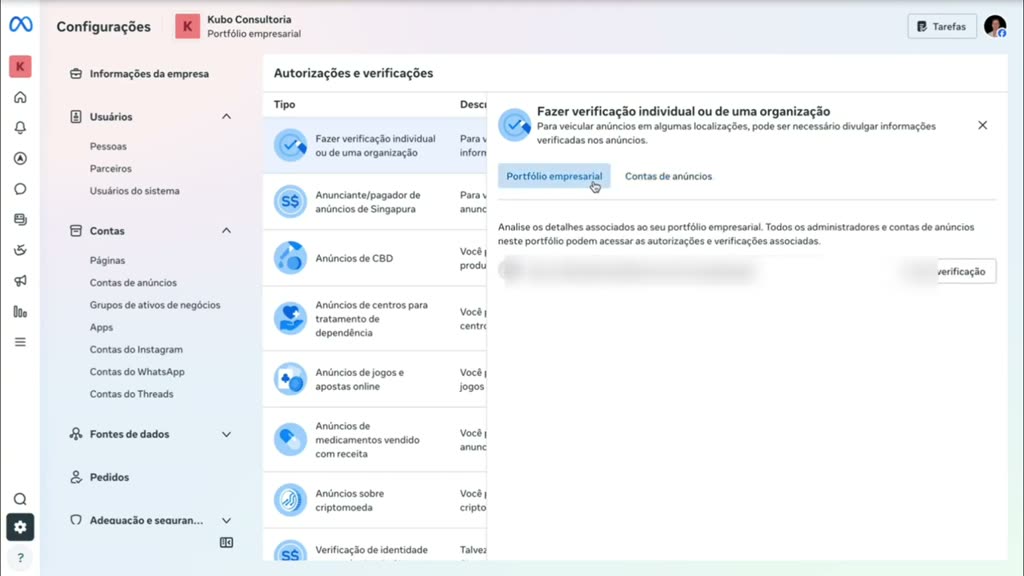Image resolution: width=1024 pixels, height=576 pixels.
Task: Open Contas de anúncios in sidebar
Action: tap(133, 283)
